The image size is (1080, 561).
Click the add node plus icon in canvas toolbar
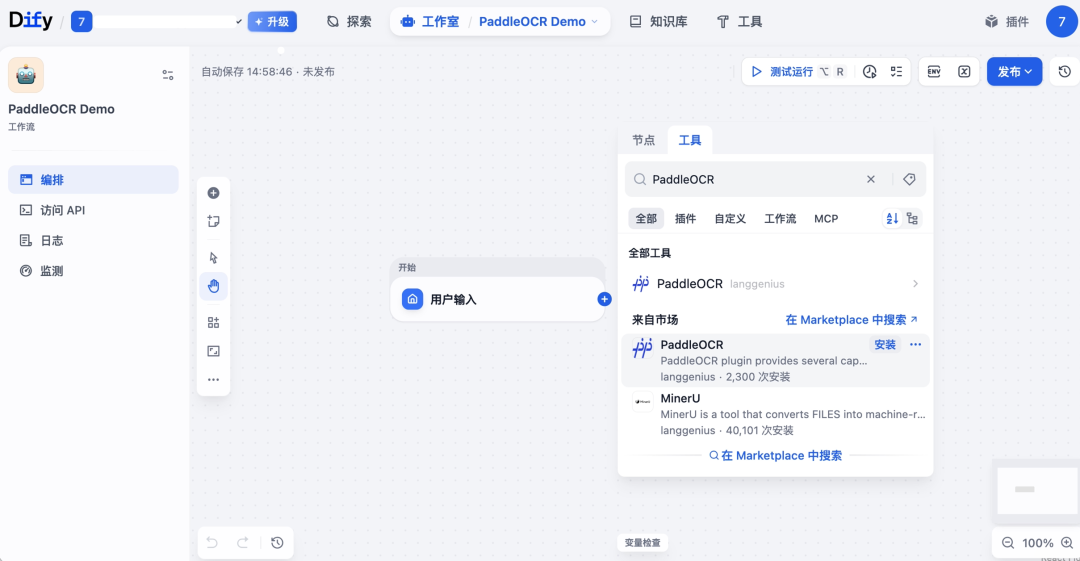pyautogui.click(x=214, y=193)
